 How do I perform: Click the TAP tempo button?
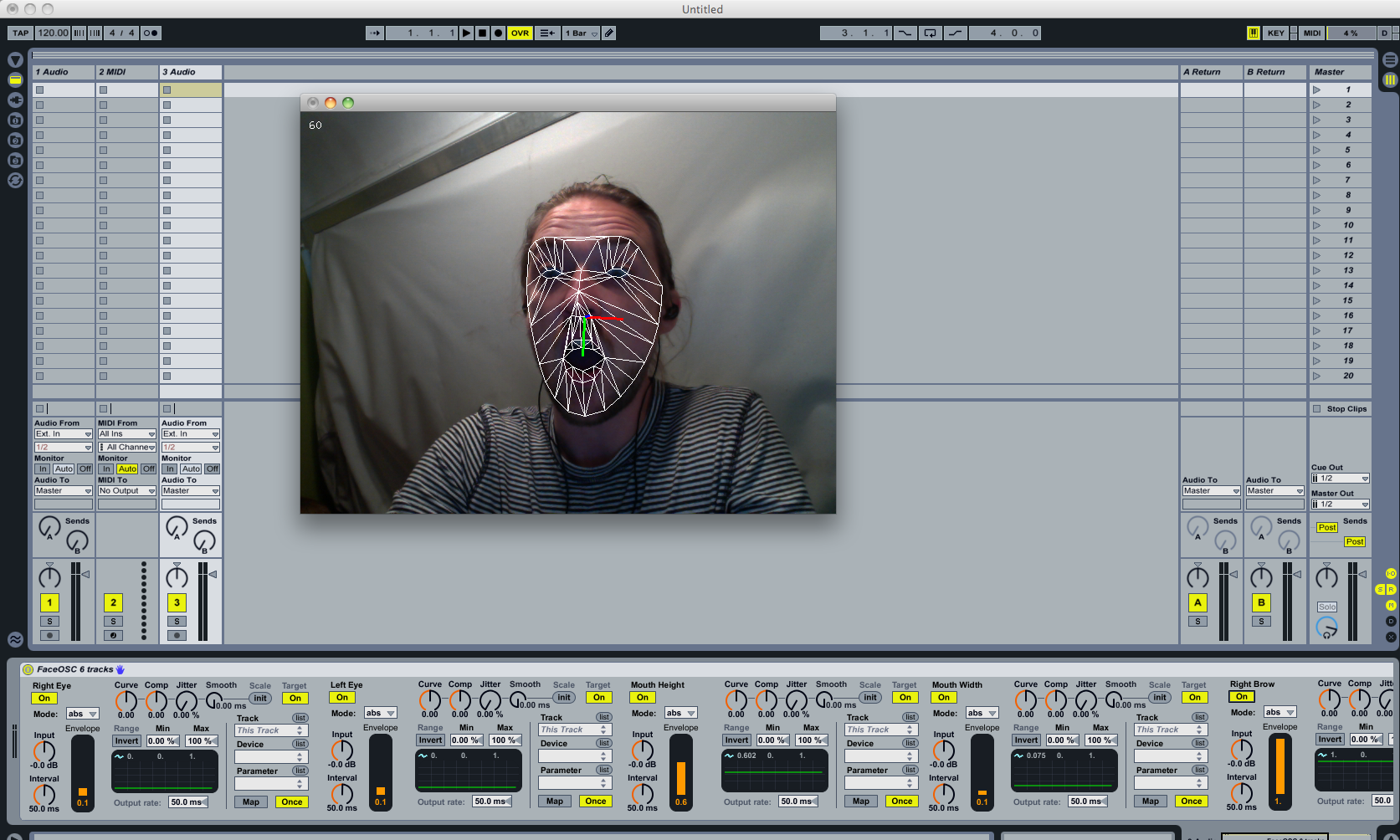(20, 33)
